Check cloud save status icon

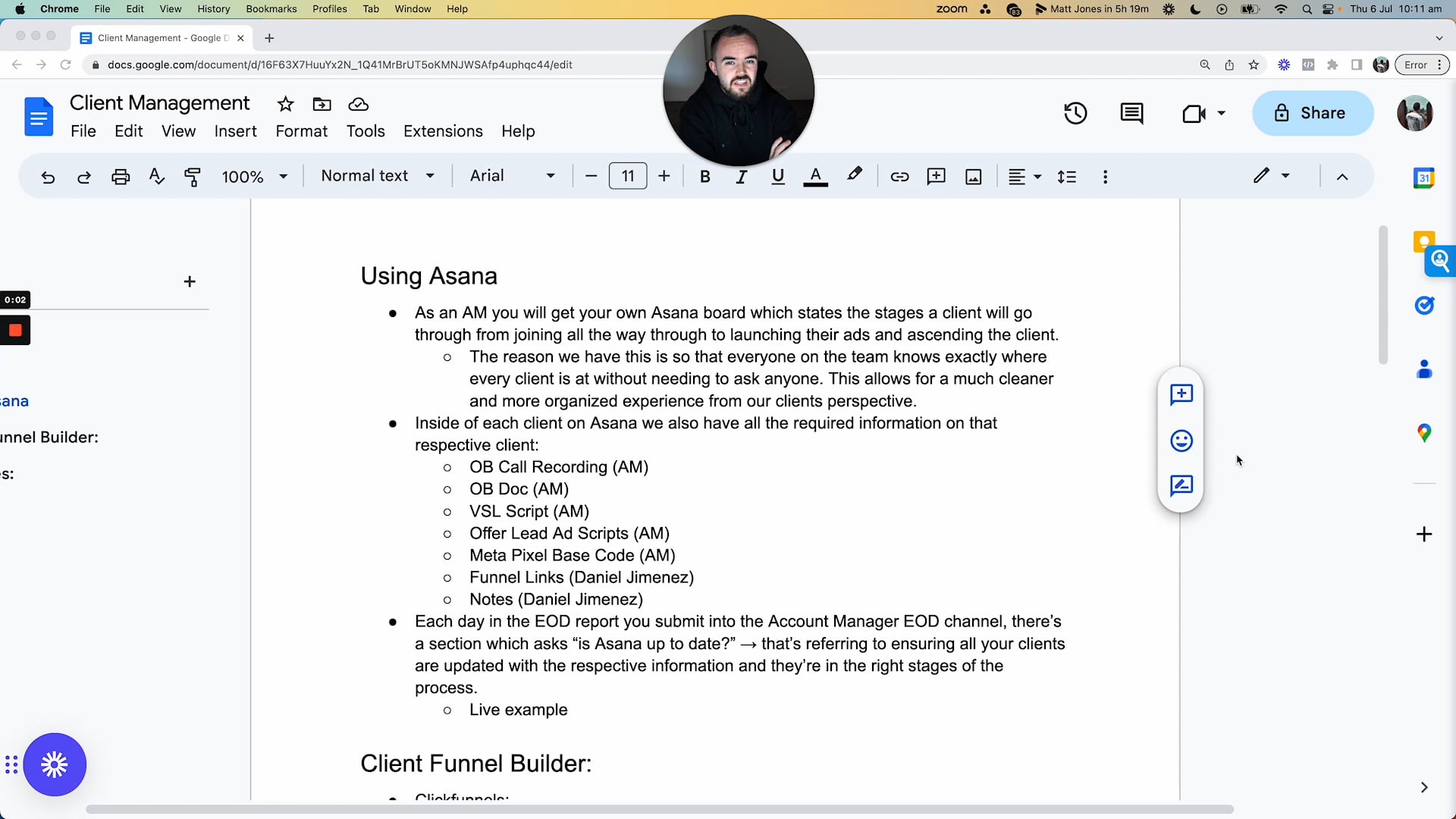pyautogui.click(x=358, y=104)
